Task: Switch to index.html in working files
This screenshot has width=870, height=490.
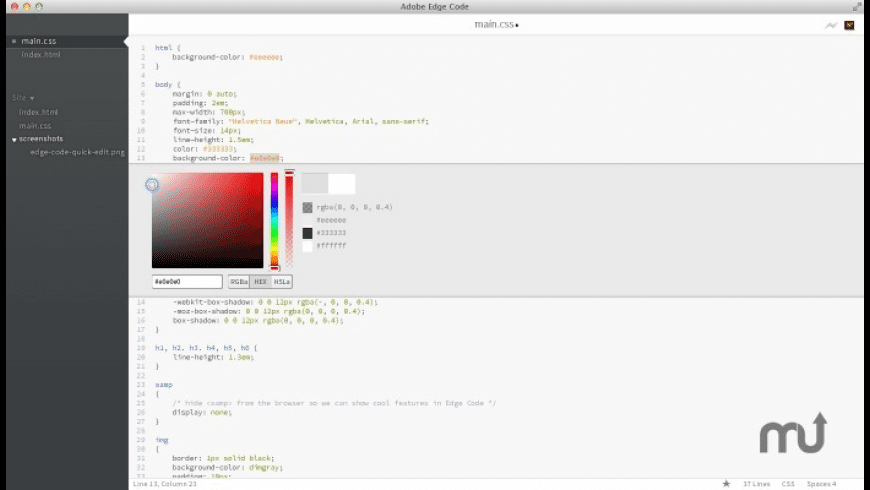Action: click(x=41, y=54)
